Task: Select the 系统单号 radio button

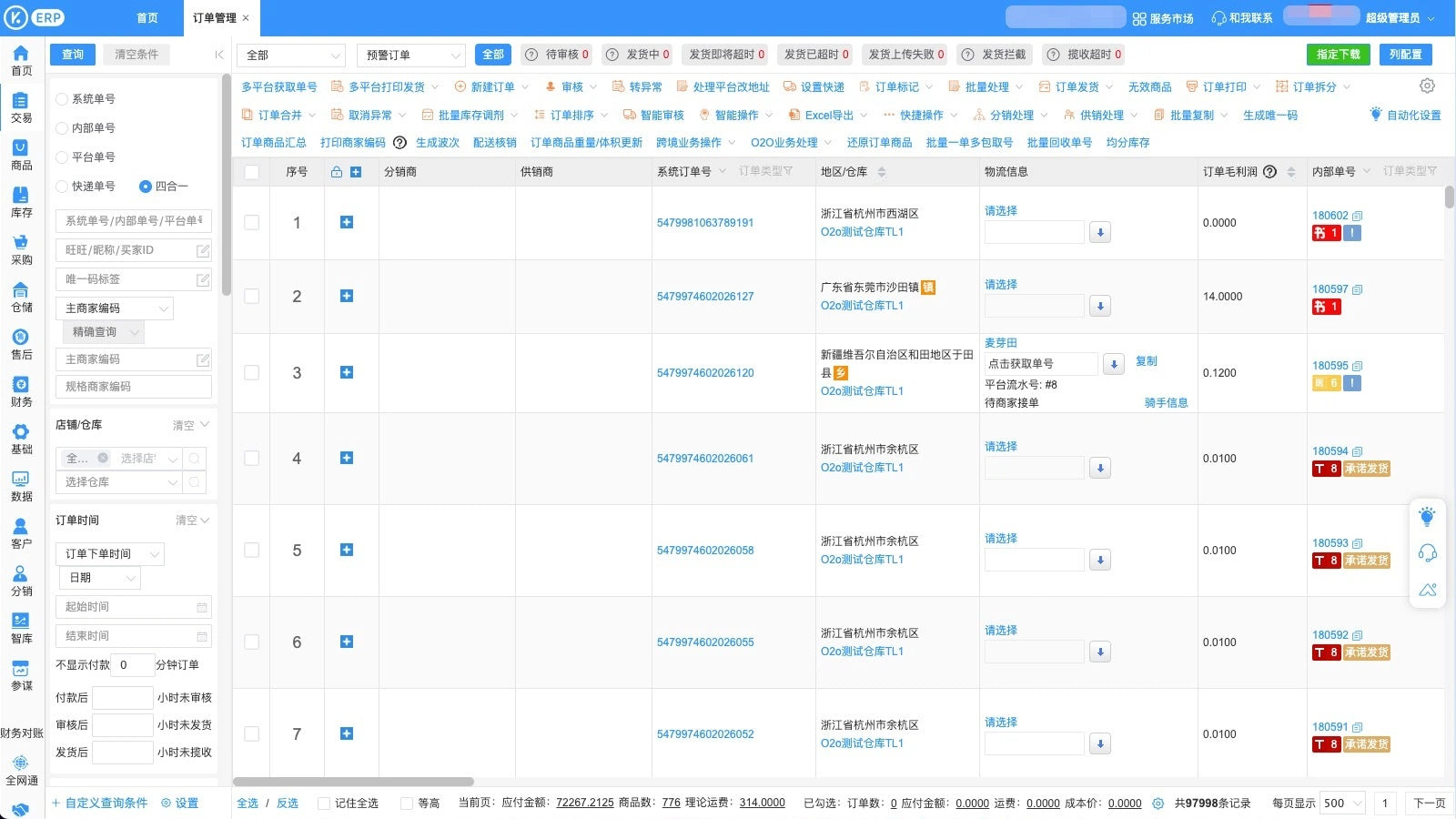Action: point(62,98)
